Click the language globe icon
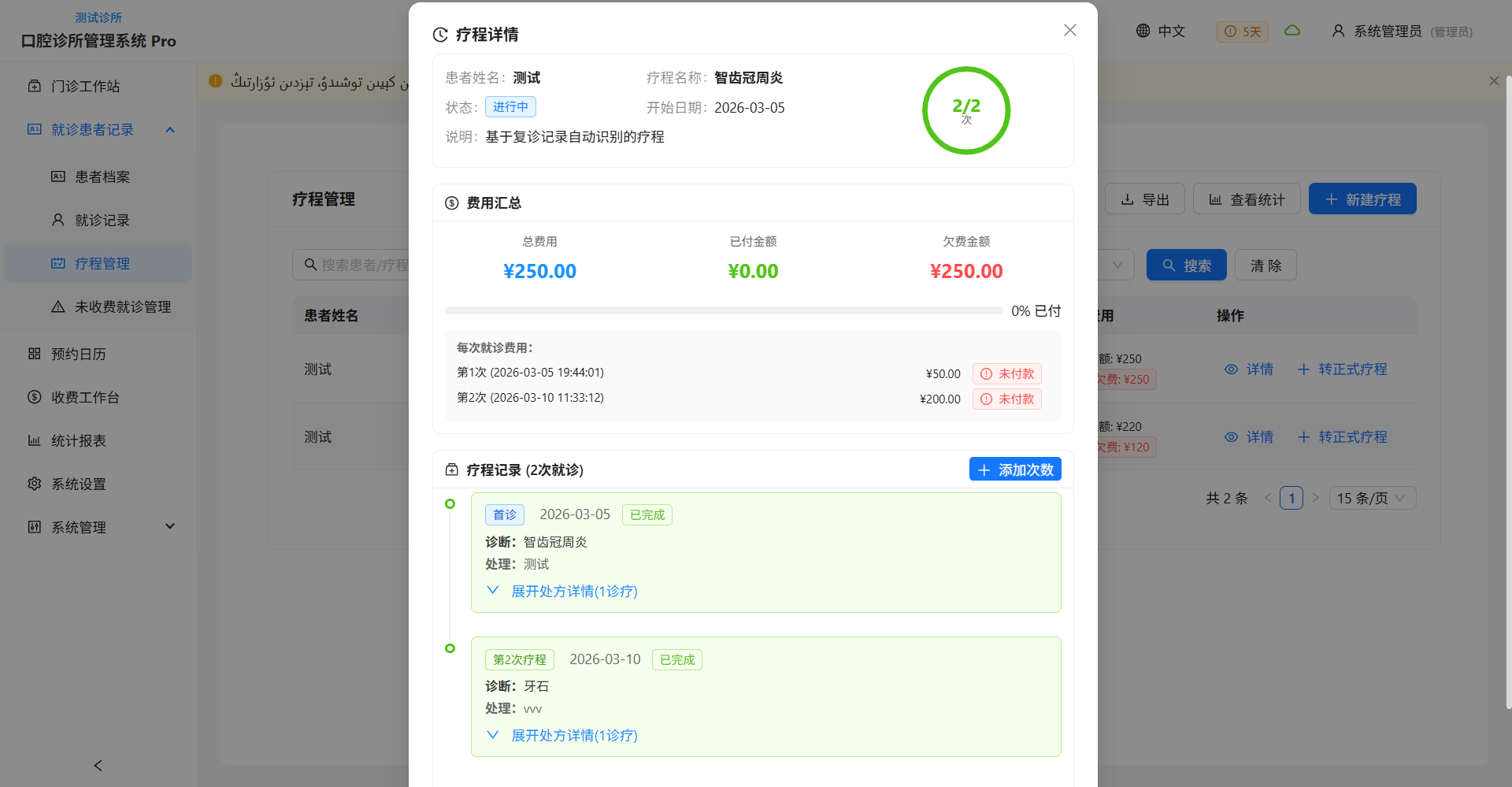Screen dimensions: 1512x787 pos(1143,31)
